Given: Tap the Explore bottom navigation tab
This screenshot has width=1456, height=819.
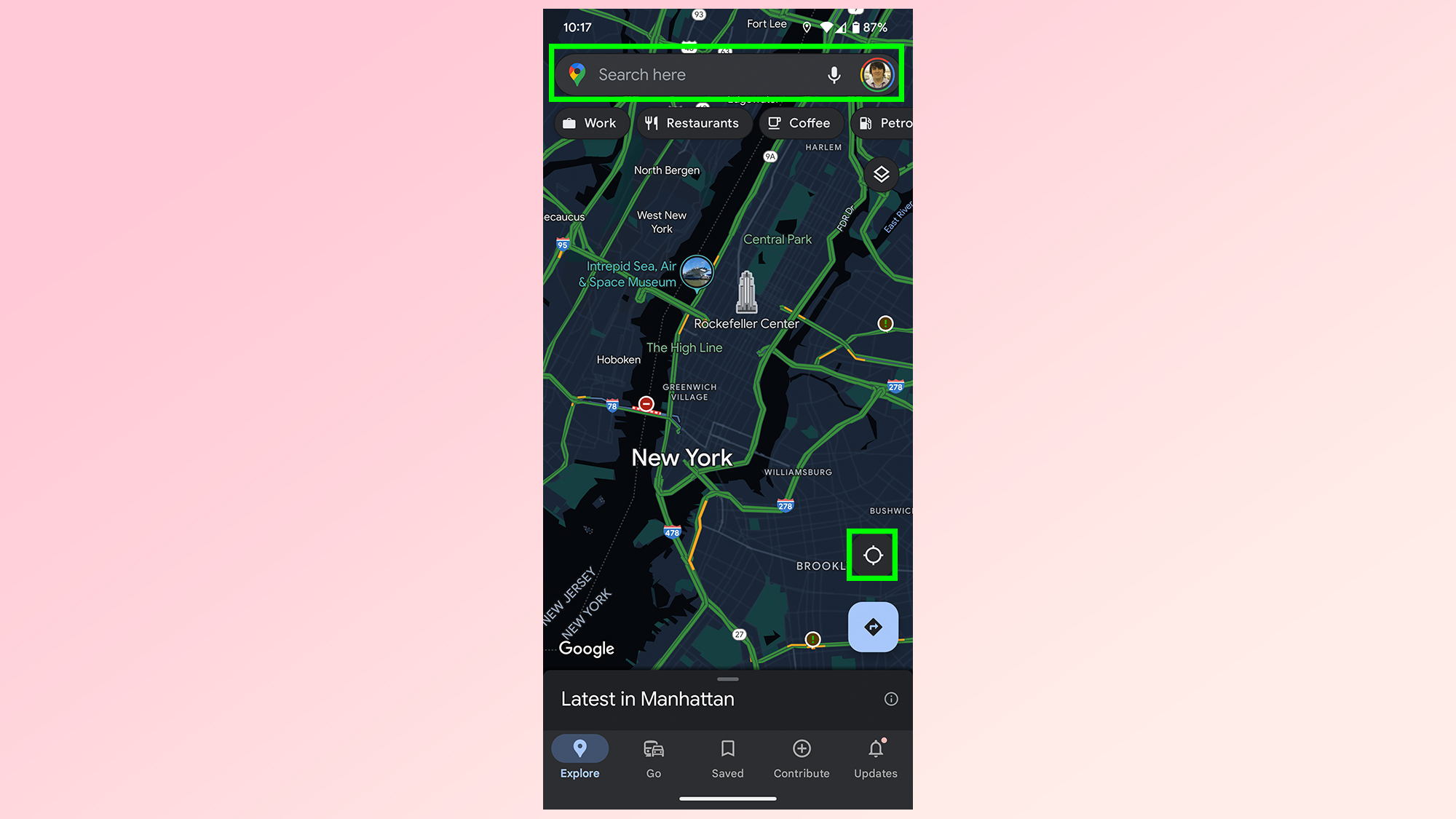Looking at the screenshot, I should [579, 758].
